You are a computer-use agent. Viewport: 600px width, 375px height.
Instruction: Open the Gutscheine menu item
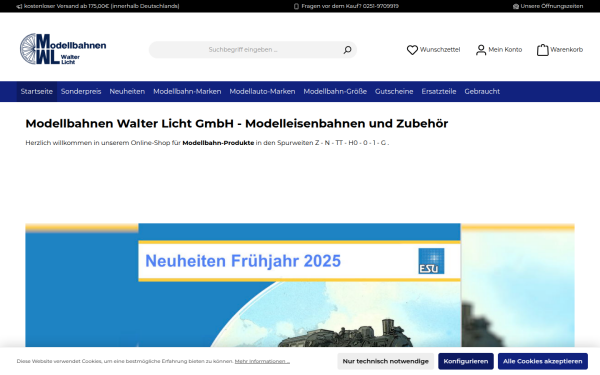pyautogui.click(x=394, y=91)
